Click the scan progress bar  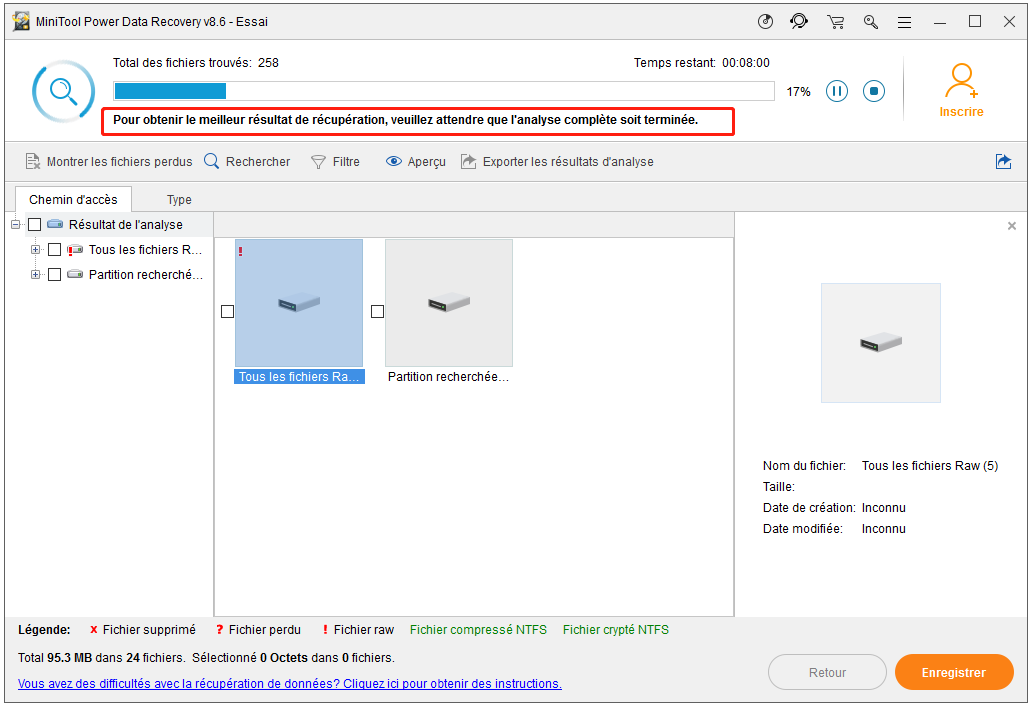click(x=444, y=91)
